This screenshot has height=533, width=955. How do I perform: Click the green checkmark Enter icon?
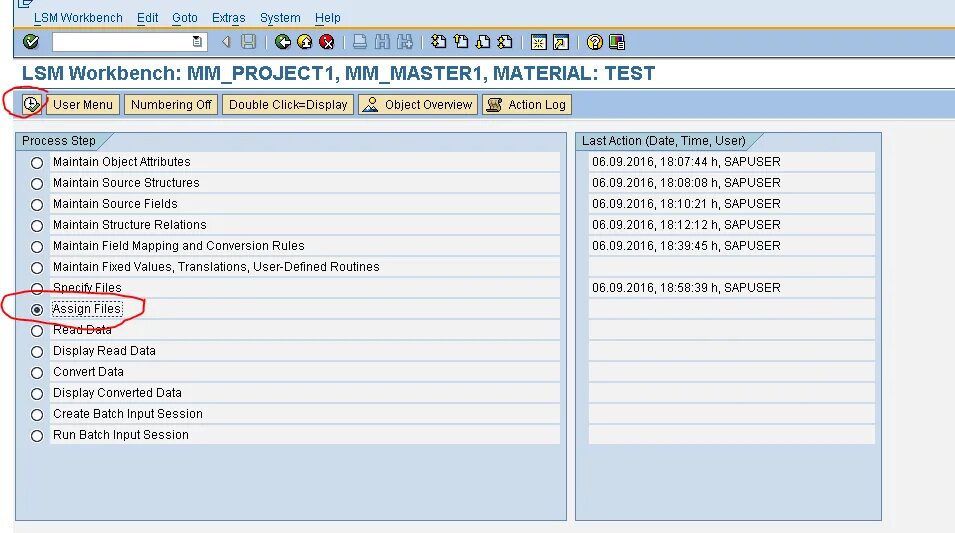[x=30, y=41]
